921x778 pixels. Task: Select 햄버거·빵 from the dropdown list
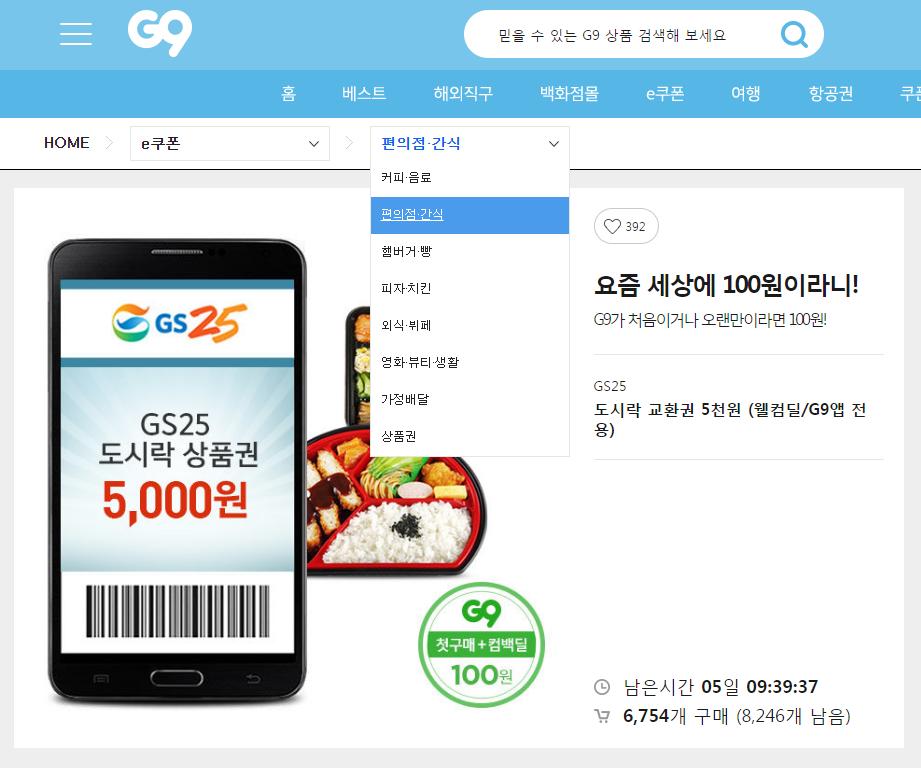(x=470, y=252)
